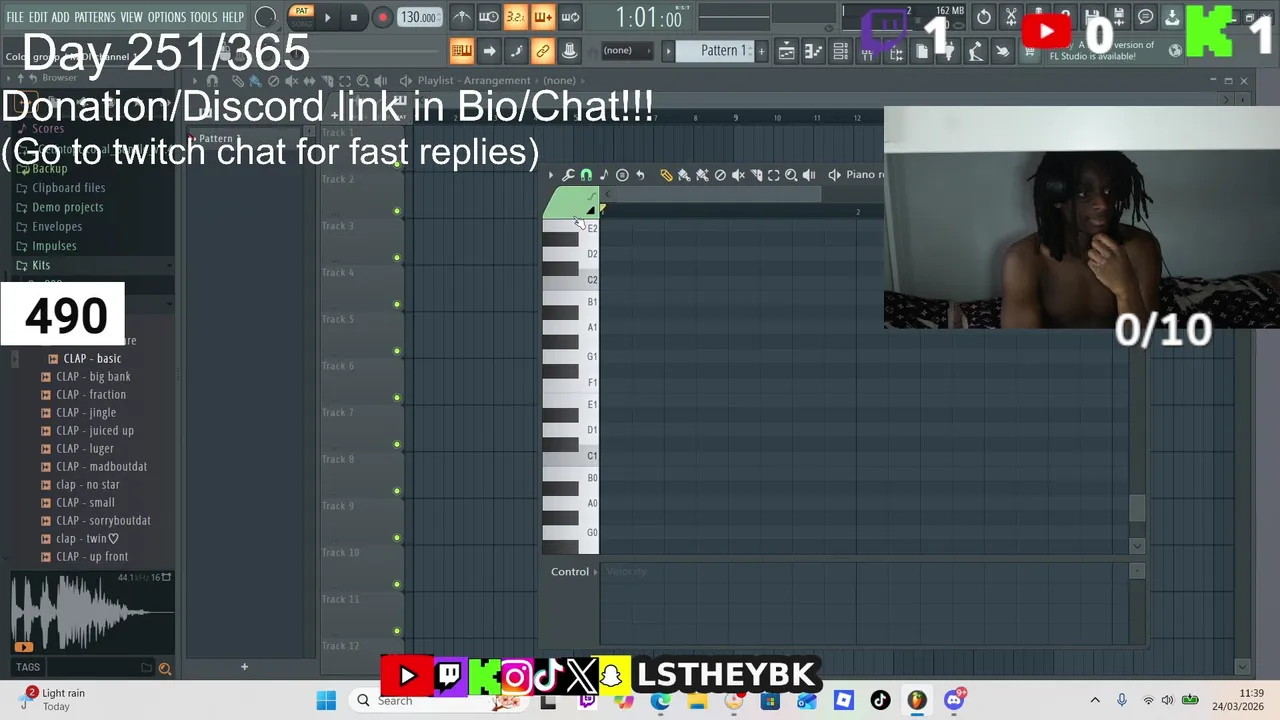Arm recording with the Record button
The height and width of the screenshot is (720, 1280).
382,17
